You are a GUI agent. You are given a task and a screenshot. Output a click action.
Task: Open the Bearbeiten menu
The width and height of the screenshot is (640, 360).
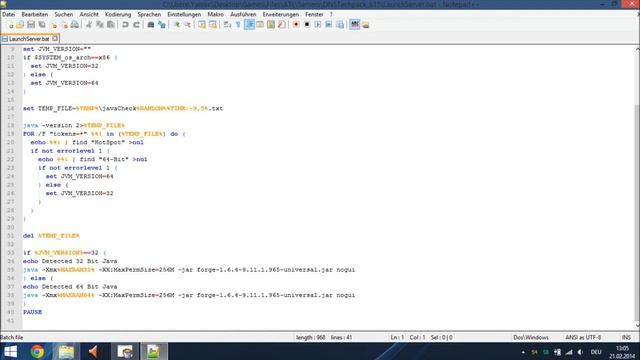pos(35,14)
